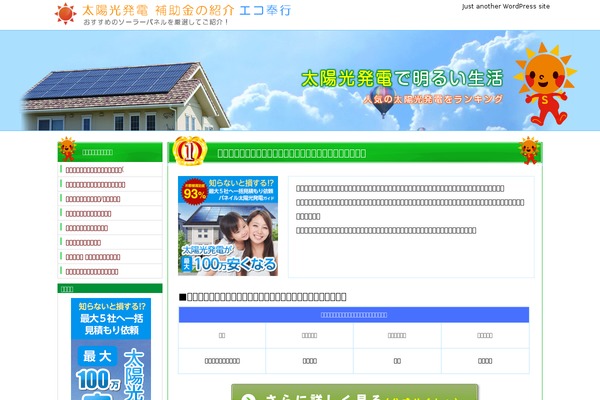
Task: Click the tagline おすすめのソーラーパネルを厳選してご紹介!
Action: coord(156,22)
